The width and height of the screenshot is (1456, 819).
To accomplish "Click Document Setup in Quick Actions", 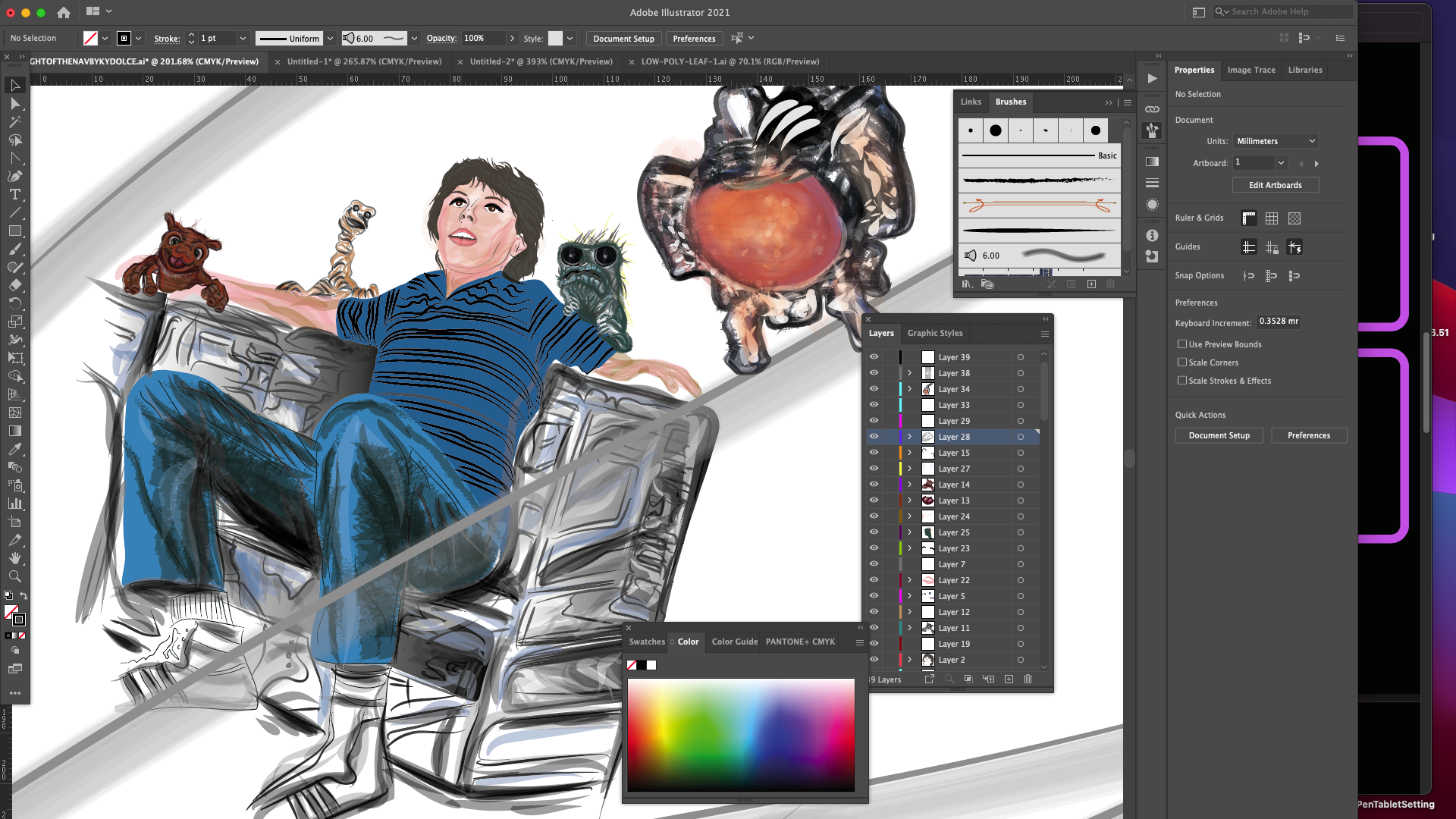I will pos(1219,435).
